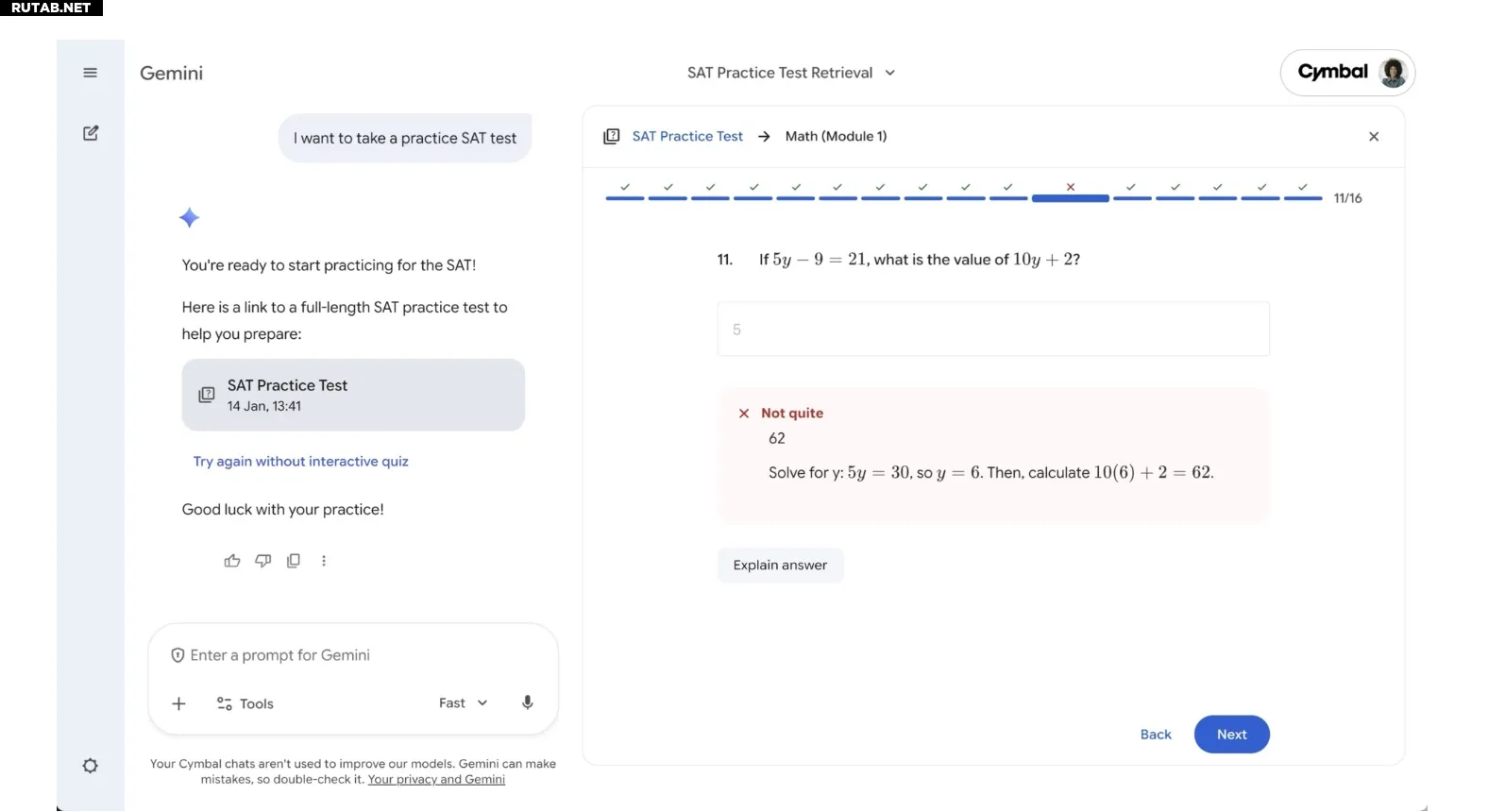The width and height of the screenshot is (1488, 812).
Task: Click the SAT Practice Test breadcrumb
Action: point(687,136)
